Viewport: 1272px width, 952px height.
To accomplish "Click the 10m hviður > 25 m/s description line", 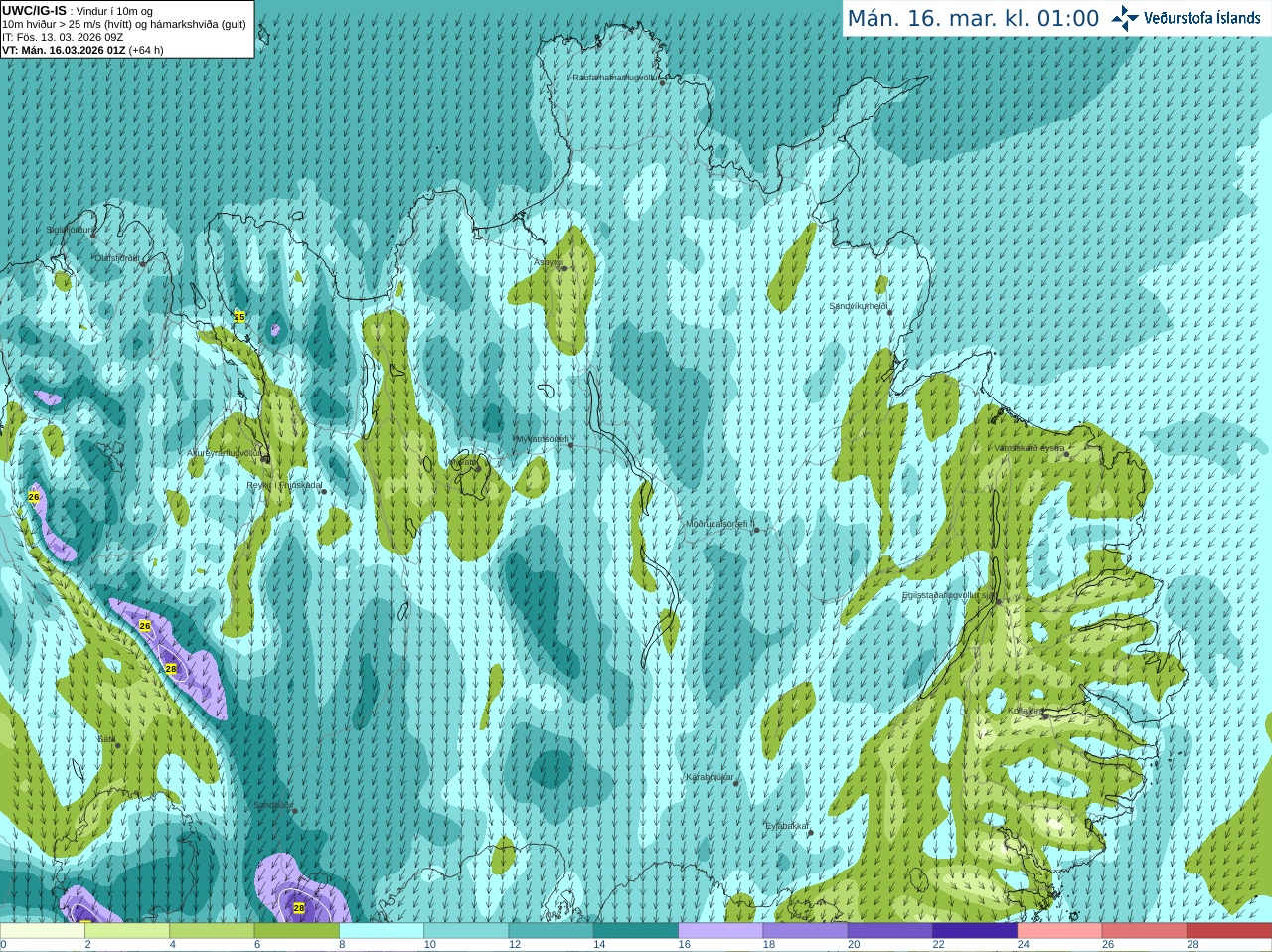I will point(124,24).
